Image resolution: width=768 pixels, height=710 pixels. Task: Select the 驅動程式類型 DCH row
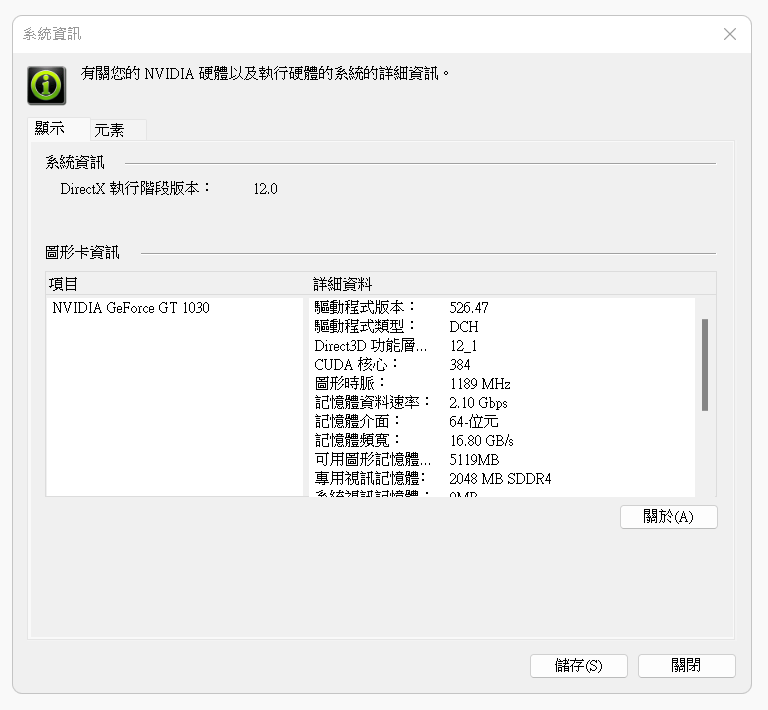[x=502, y=327]
